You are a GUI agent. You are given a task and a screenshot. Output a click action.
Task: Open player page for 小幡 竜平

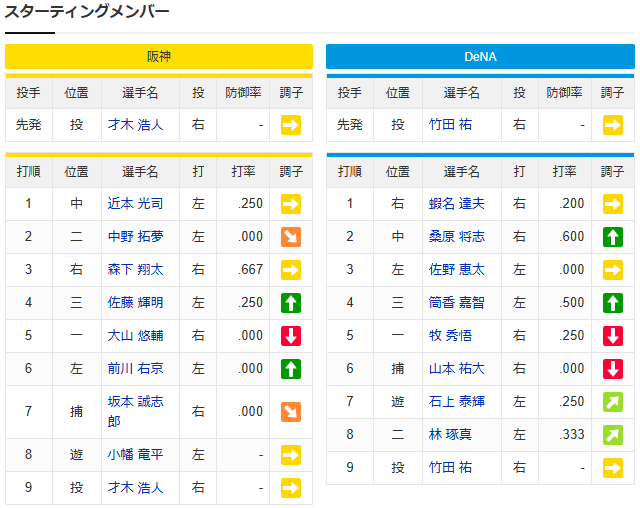pyautogui.click(x=136, y=455)
